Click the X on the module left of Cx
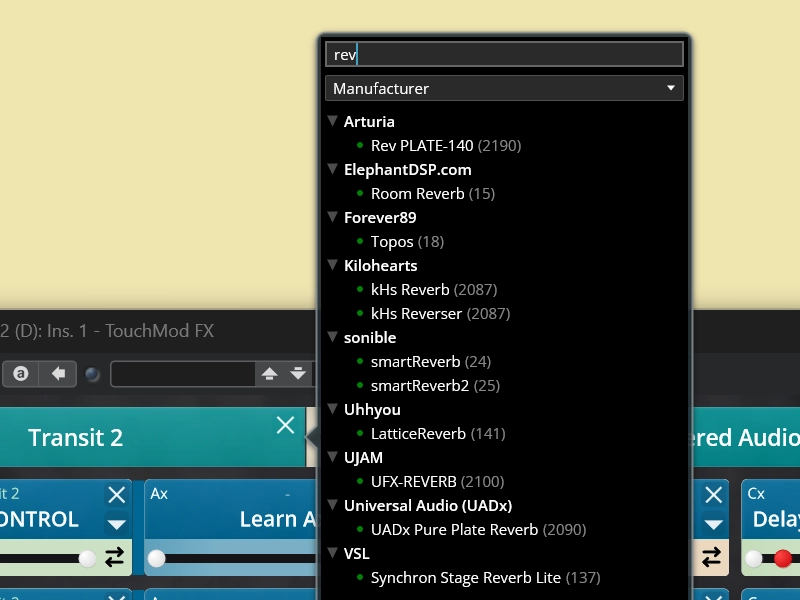Viewport: 800px width, 600px height. (713, 494)
